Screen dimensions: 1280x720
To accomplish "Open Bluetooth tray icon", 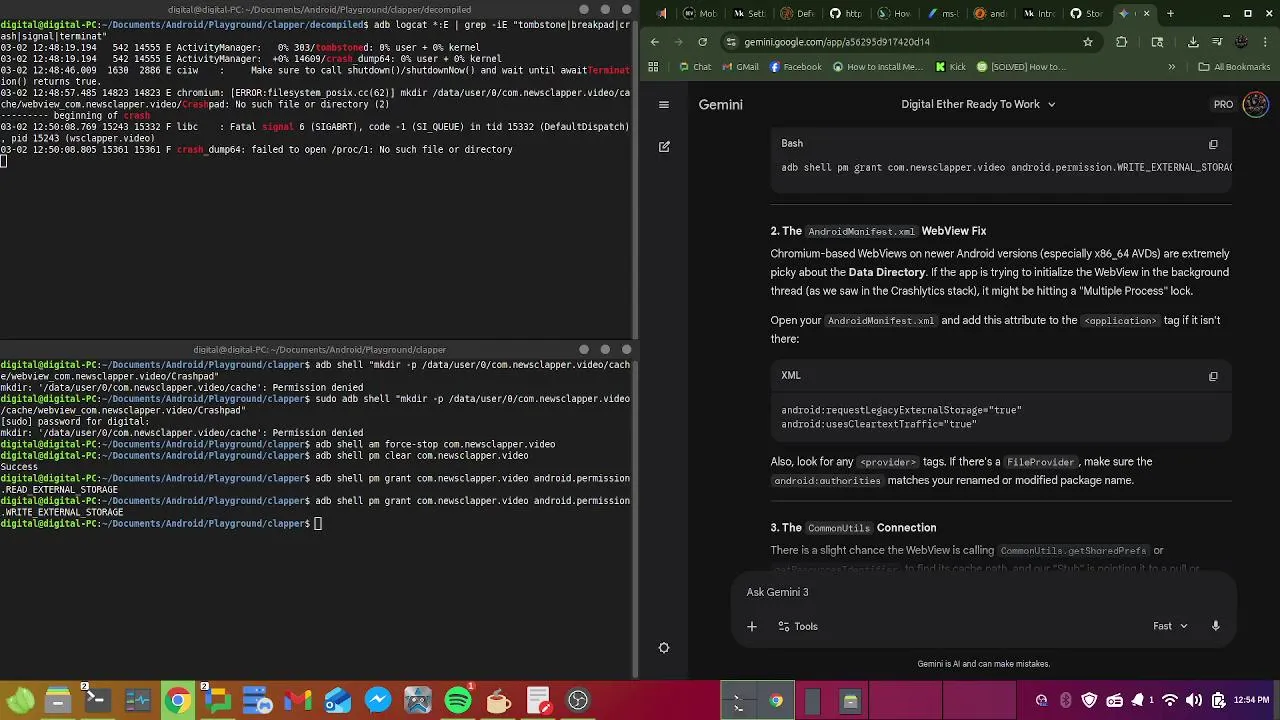I will (x=1065, y=700).
